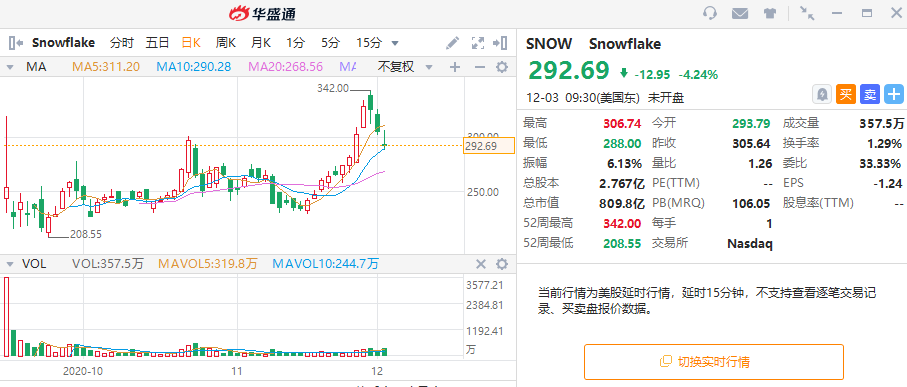The image size is (907, 387).
Task: Select the 日K chart tab
Action: click(x=191, y=43)
